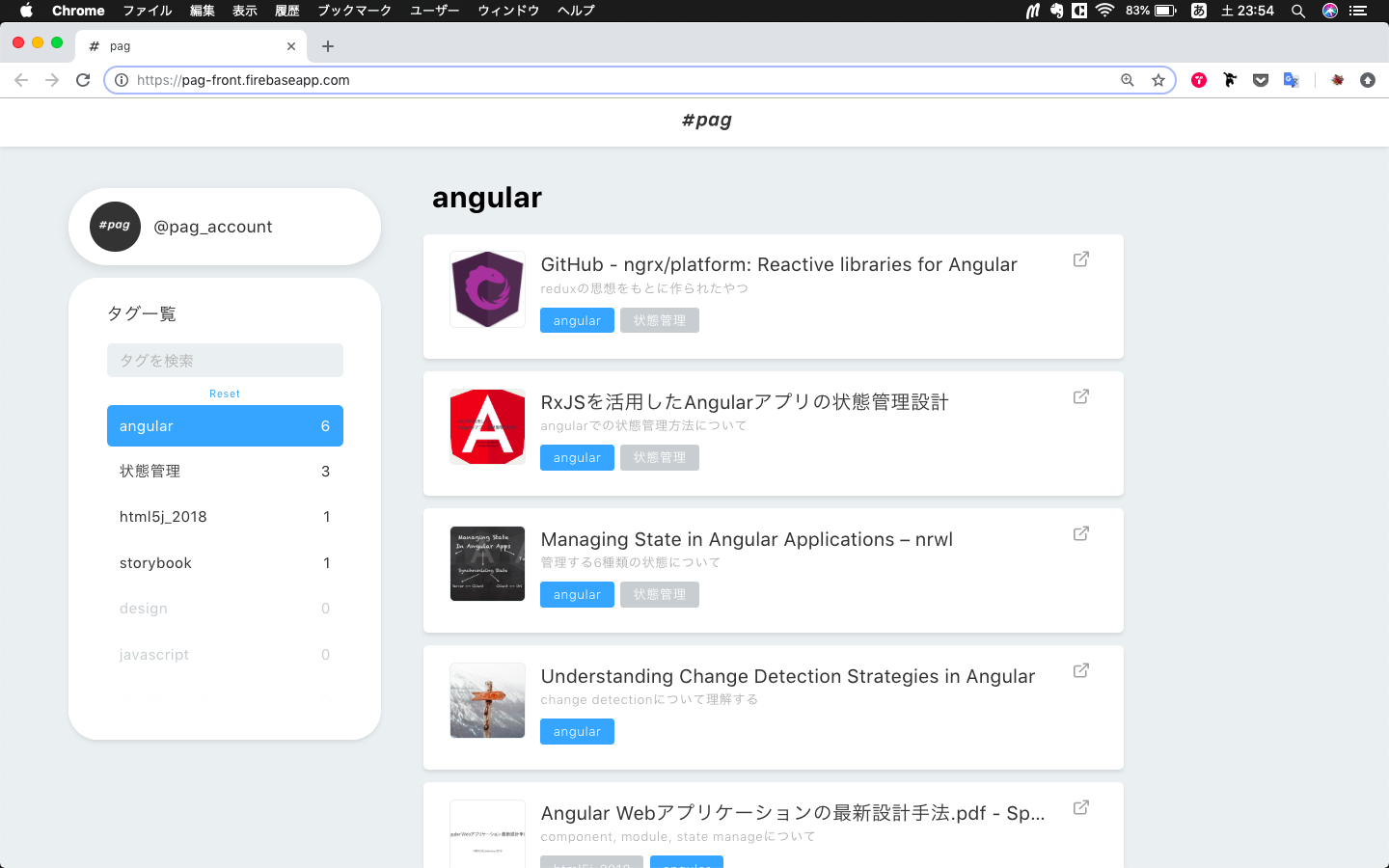The width and height of the screenshot is (1389, 868).
Task: Click angular chip on Managing State card
Action: pyautogui.click(x=577, y=594)
